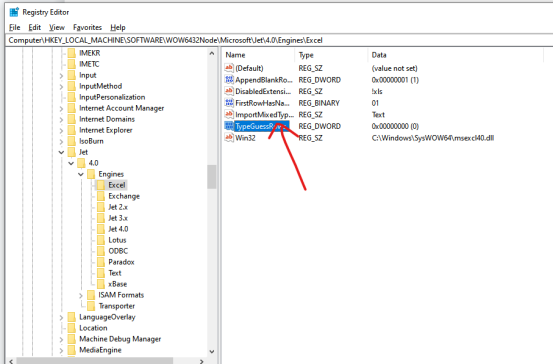Select the Jet folder icon
This screenshot has width=554, height=364.
pyautogui.click(x=72, y=152)
